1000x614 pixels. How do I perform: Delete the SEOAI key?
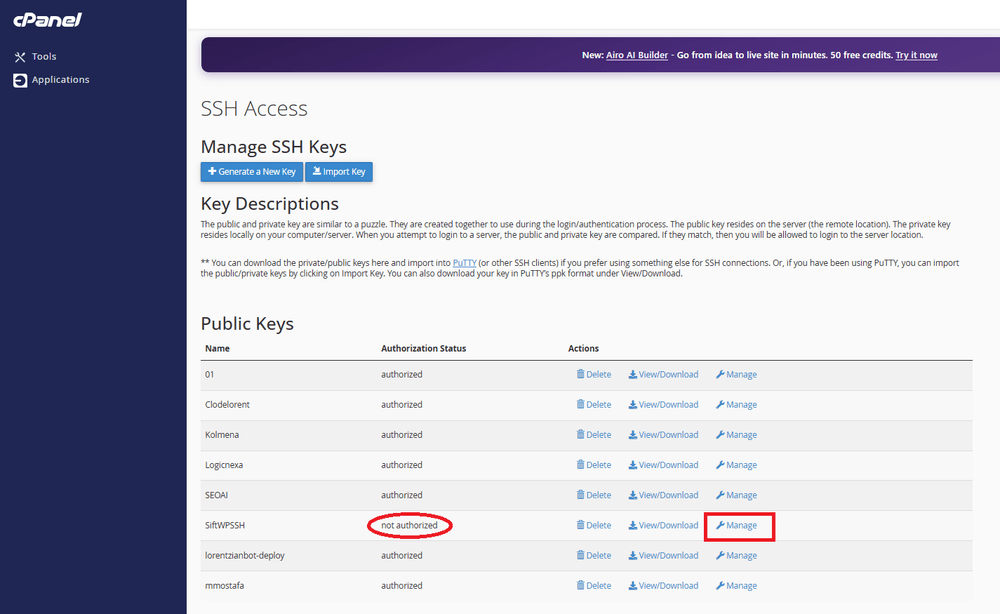(594, 495)
